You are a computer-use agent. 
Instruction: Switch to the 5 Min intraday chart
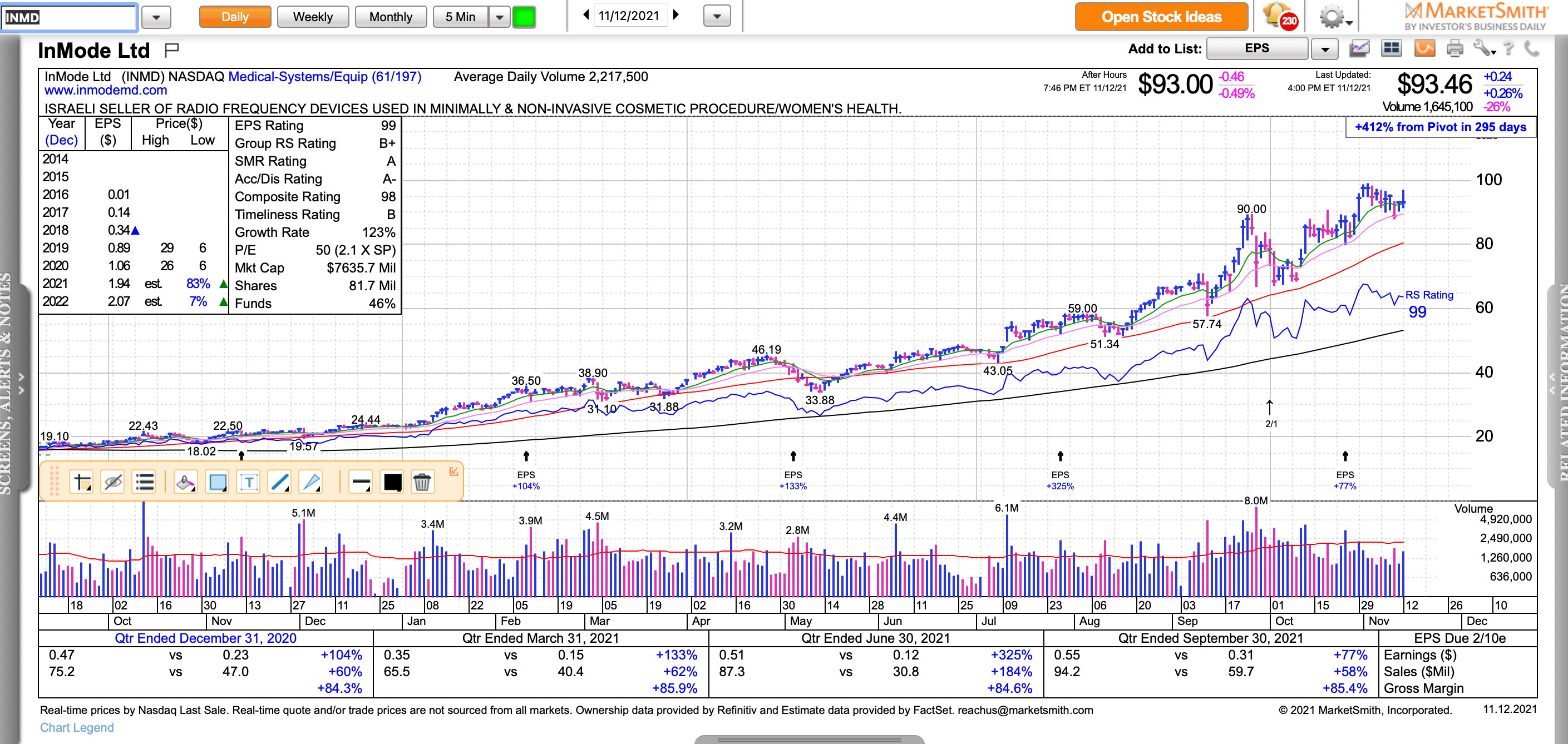pos(460,17)
